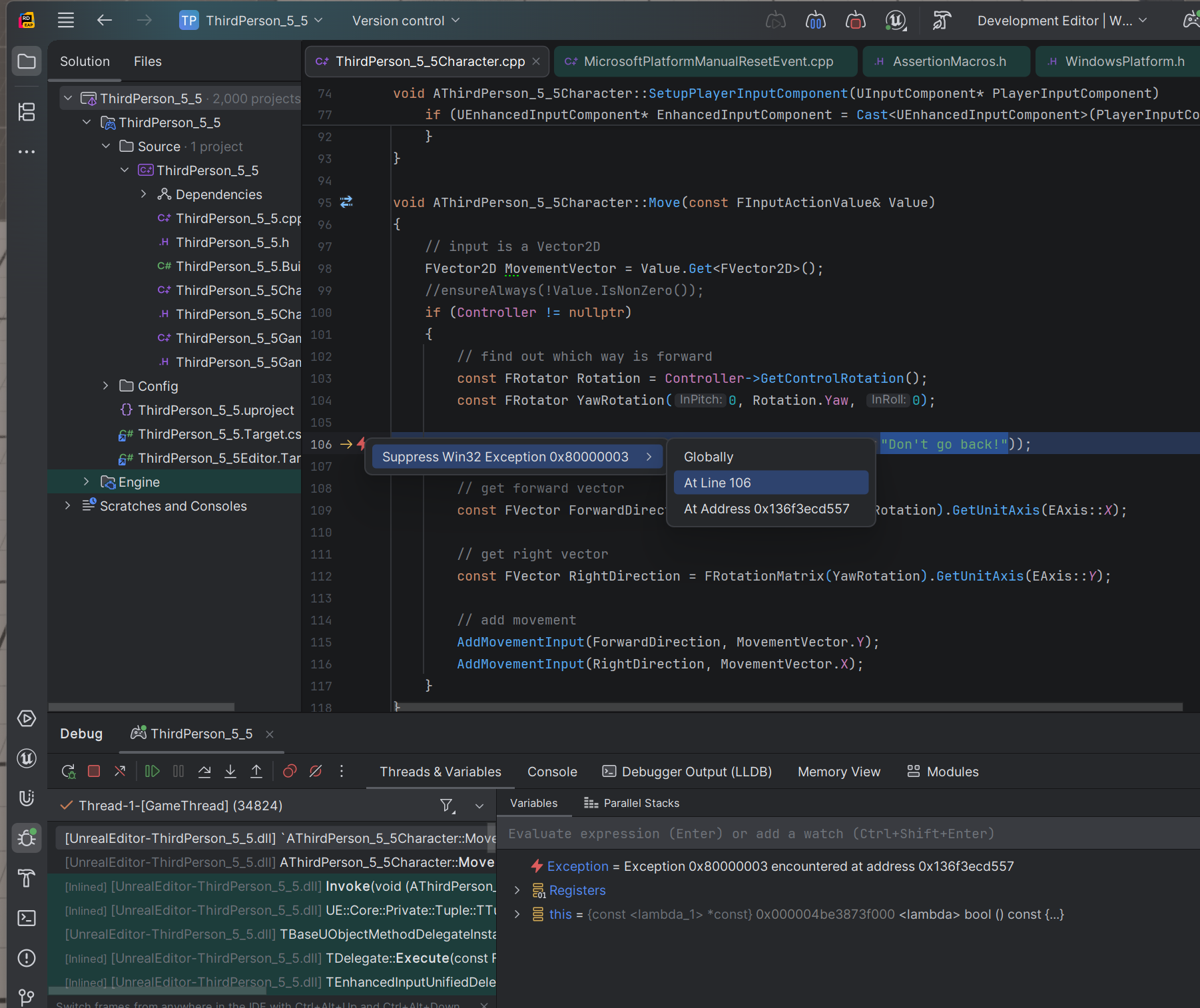Open the Version control dropdown
1200x1008 pixels.
tap(406, 21)
